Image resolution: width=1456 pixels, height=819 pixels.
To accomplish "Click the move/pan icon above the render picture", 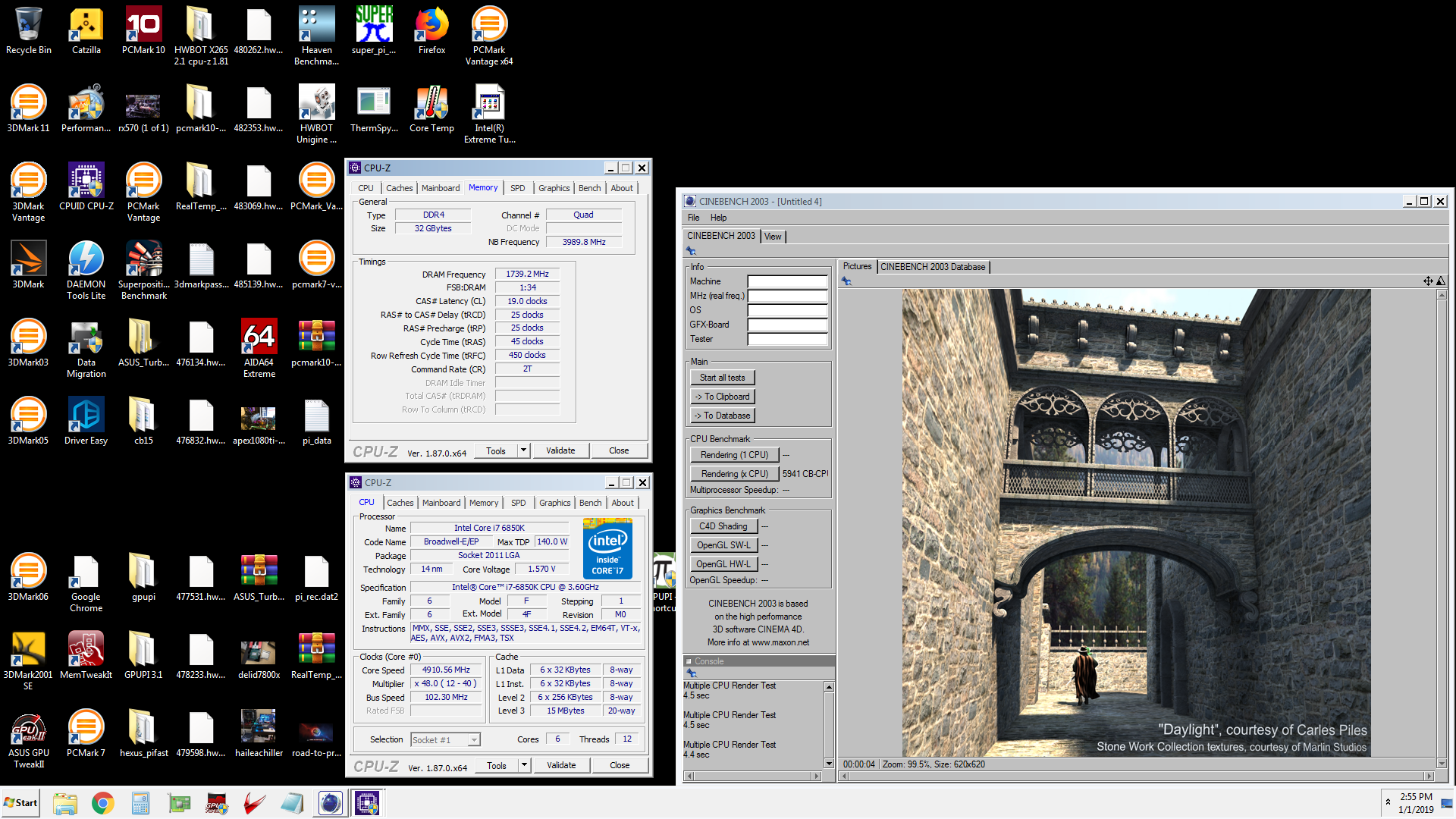I will (x=1428, y=281).
